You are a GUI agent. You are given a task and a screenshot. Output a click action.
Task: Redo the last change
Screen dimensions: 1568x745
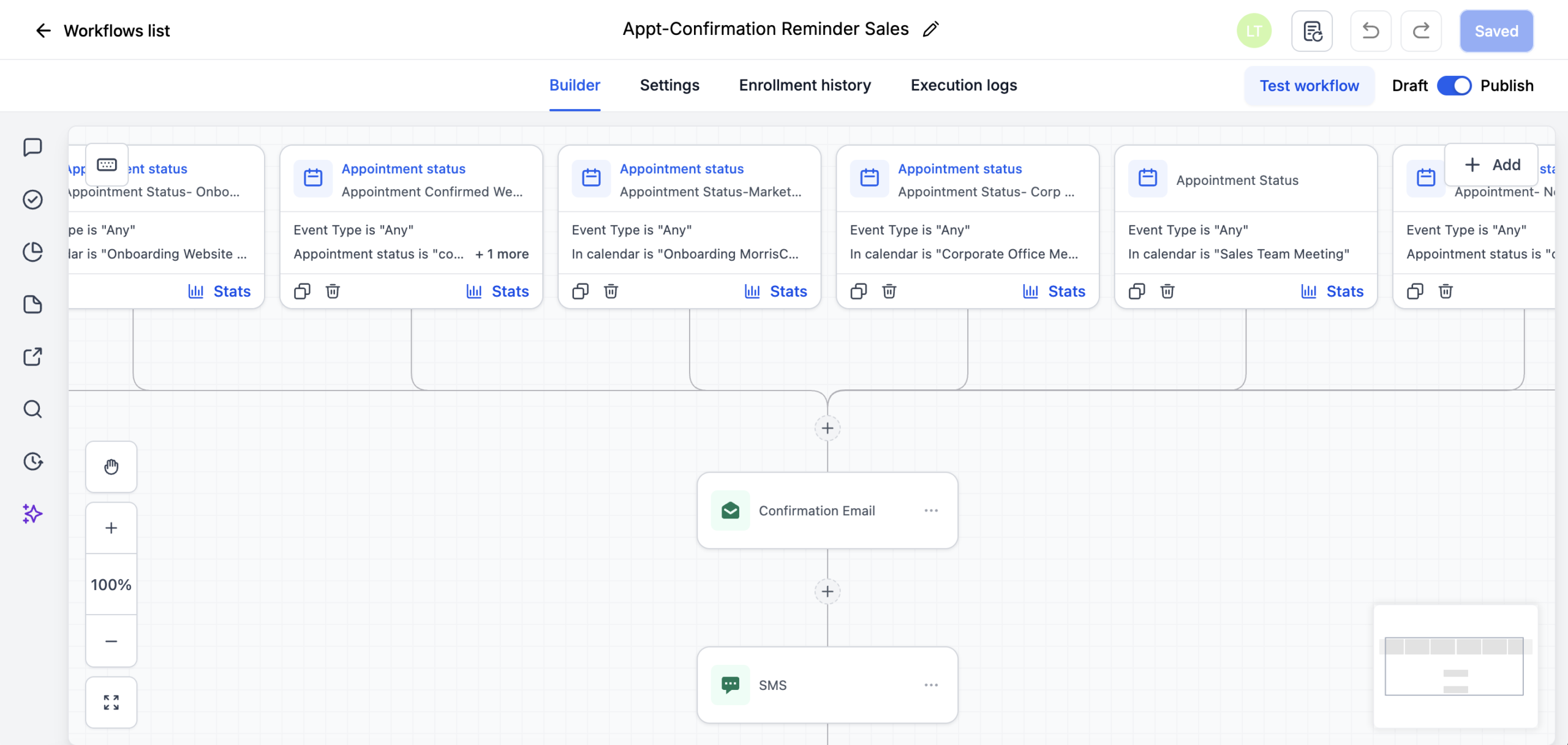(1421, 31)
